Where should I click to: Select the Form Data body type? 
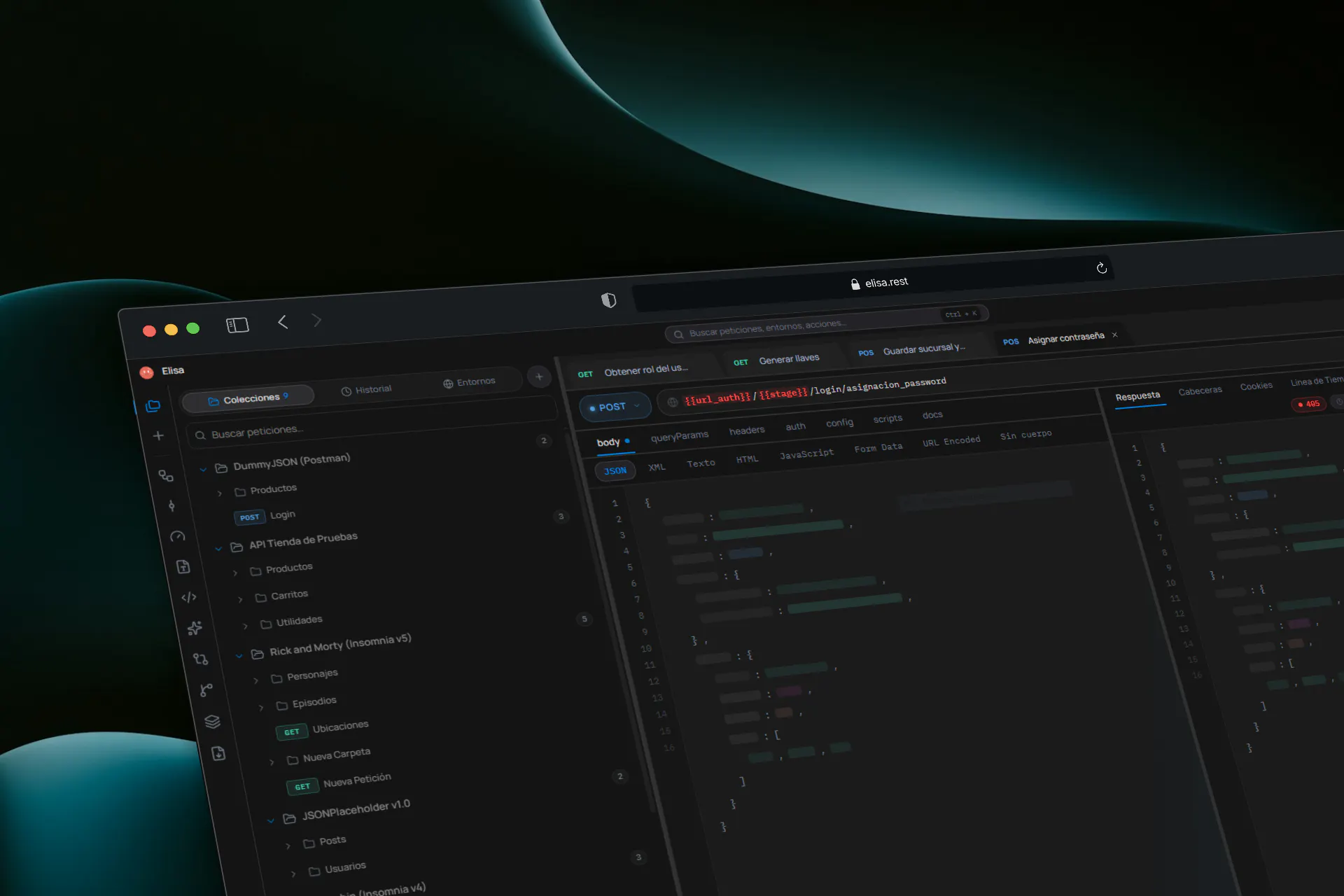(878, 448)
